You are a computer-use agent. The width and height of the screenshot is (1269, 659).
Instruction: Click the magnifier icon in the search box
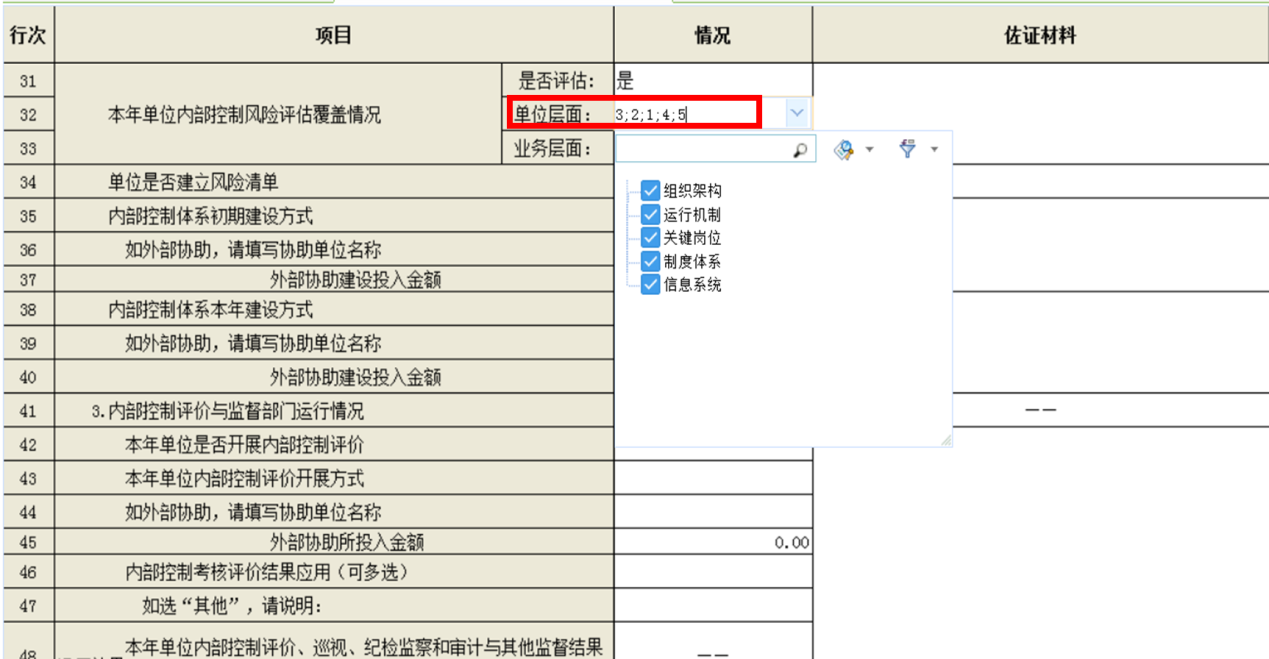[800, 151]
